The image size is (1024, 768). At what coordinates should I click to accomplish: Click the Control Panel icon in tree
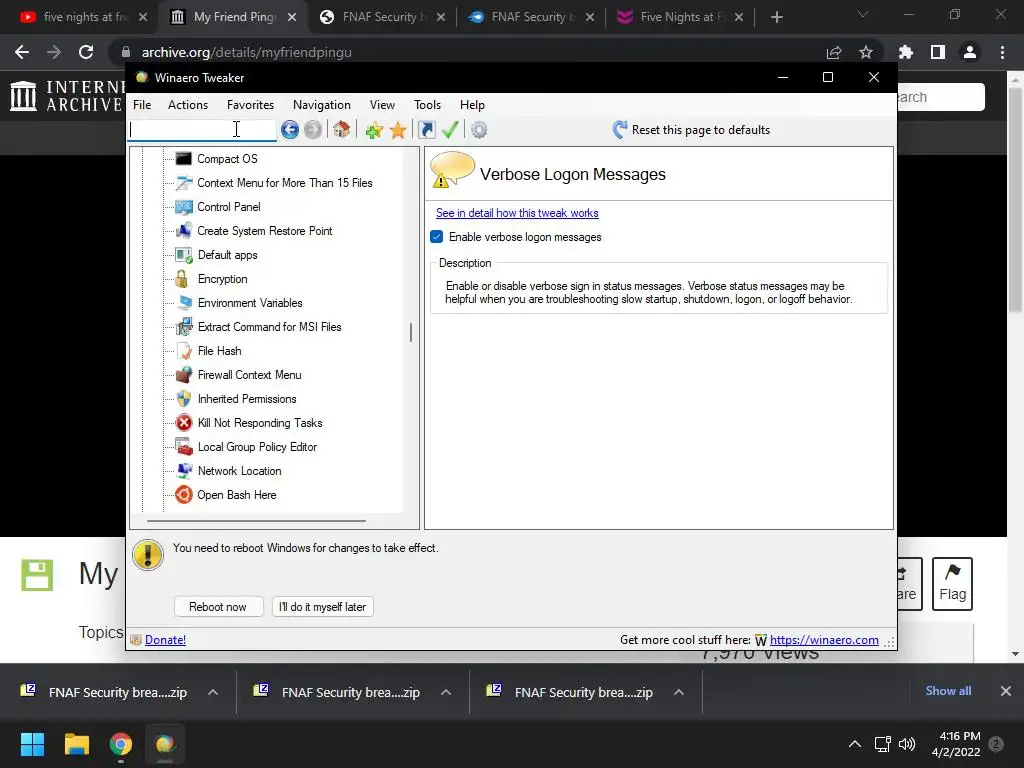point(184,207)
